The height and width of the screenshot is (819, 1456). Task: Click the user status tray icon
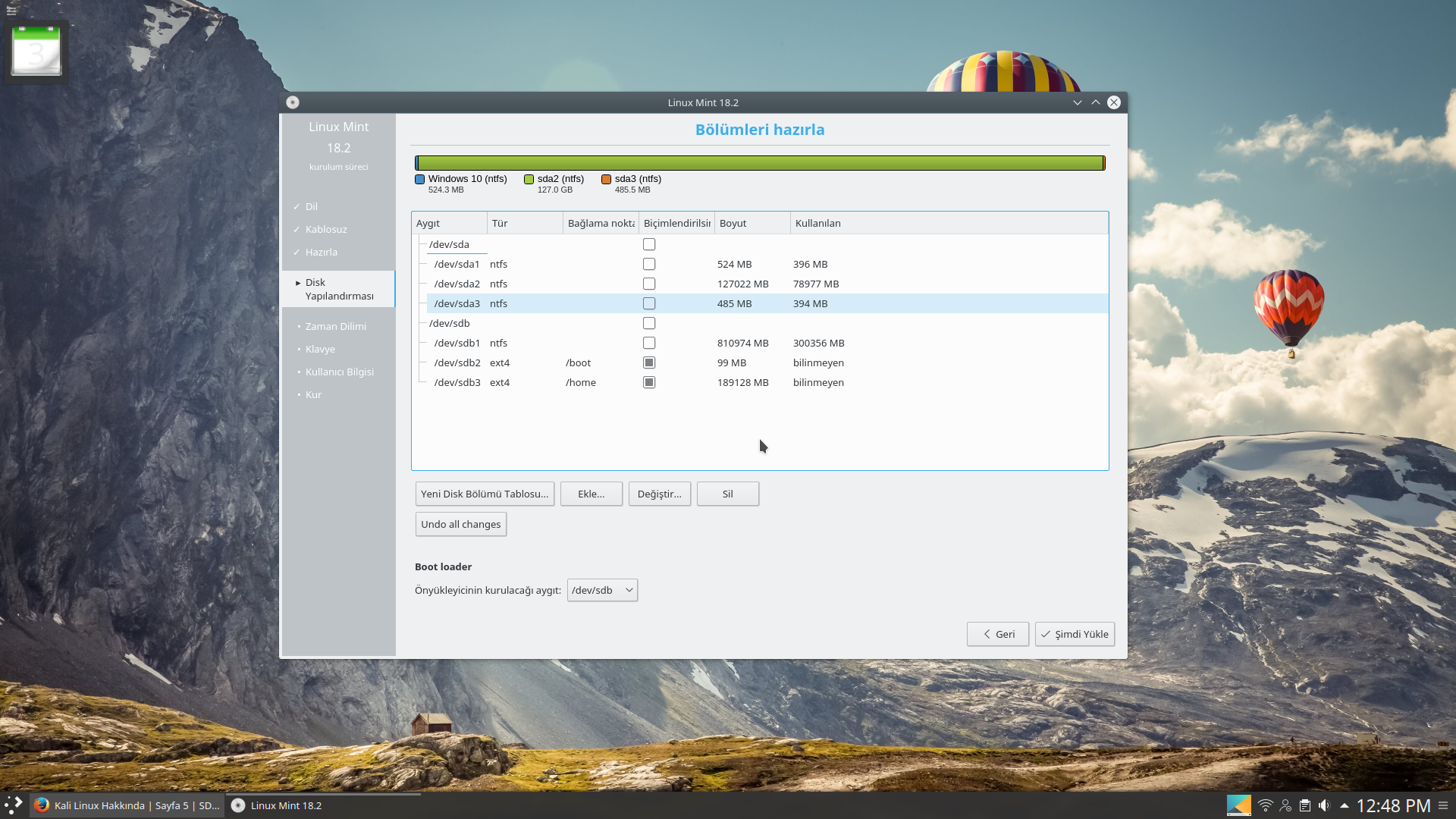coord(1285,805)
